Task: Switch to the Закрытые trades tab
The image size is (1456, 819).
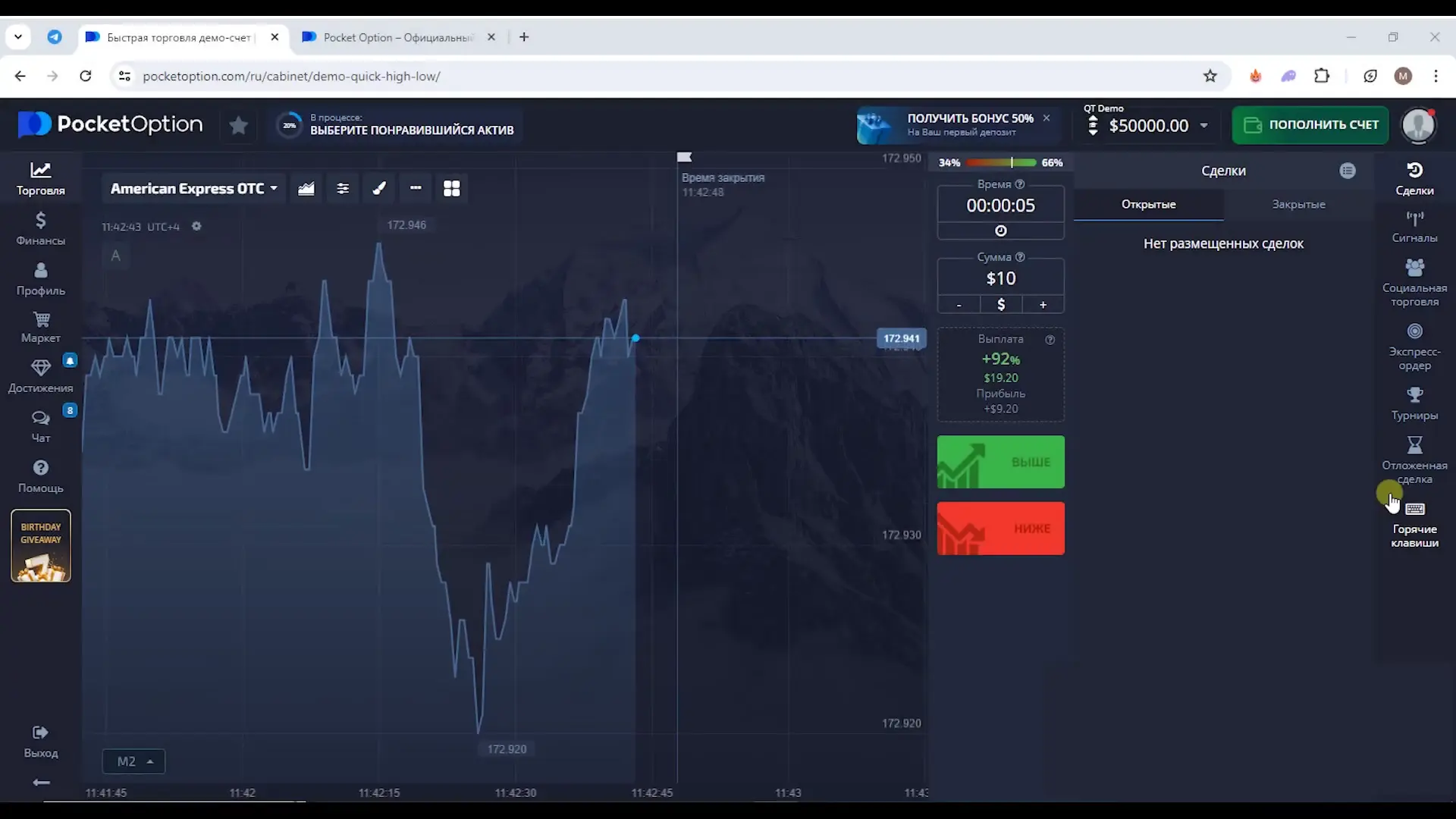Action: (x=1298, y=204)
